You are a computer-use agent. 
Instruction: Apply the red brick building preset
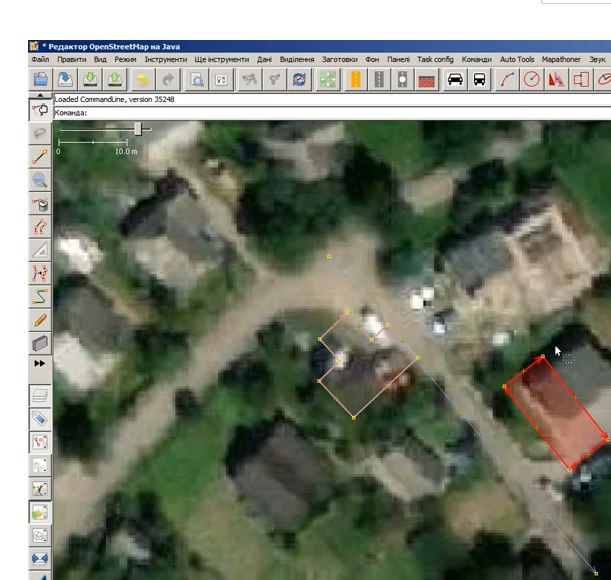pyautogui.click(x=426, y=80)
